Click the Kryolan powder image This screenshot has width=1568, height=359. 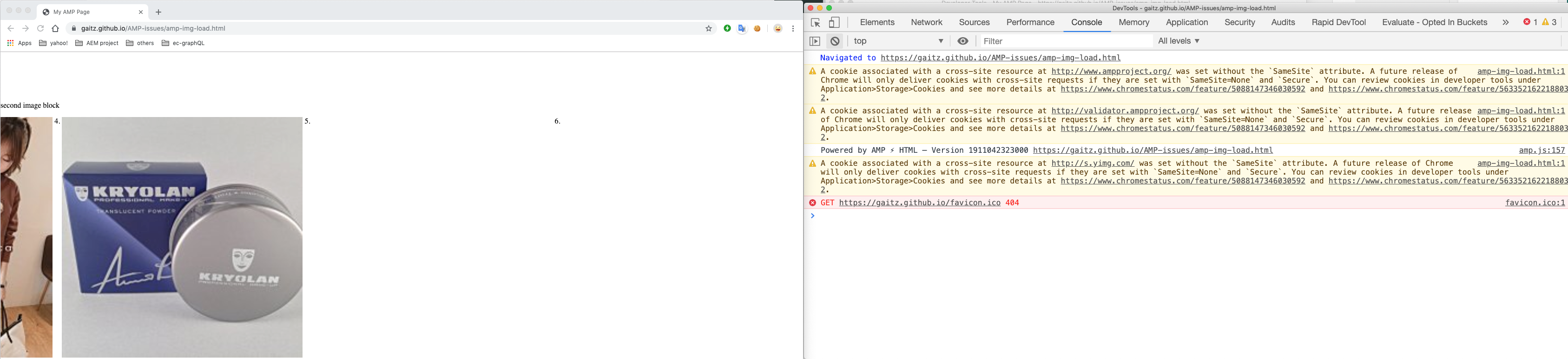click(x=182, y=237)
